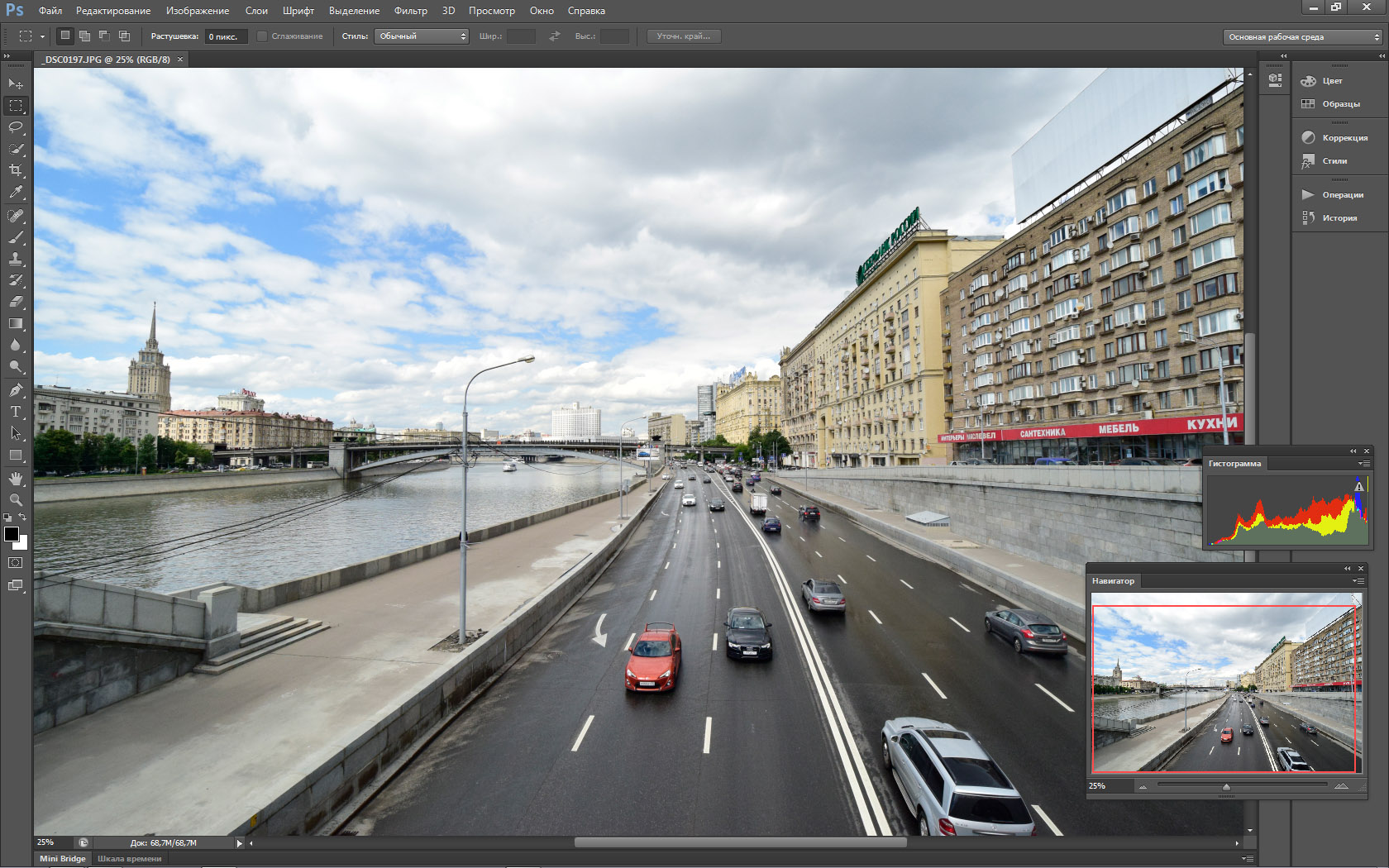Click the background color swatch
Image resolution: width=1389 pixels, height=868 pixels.
click(x=22, y=544)
